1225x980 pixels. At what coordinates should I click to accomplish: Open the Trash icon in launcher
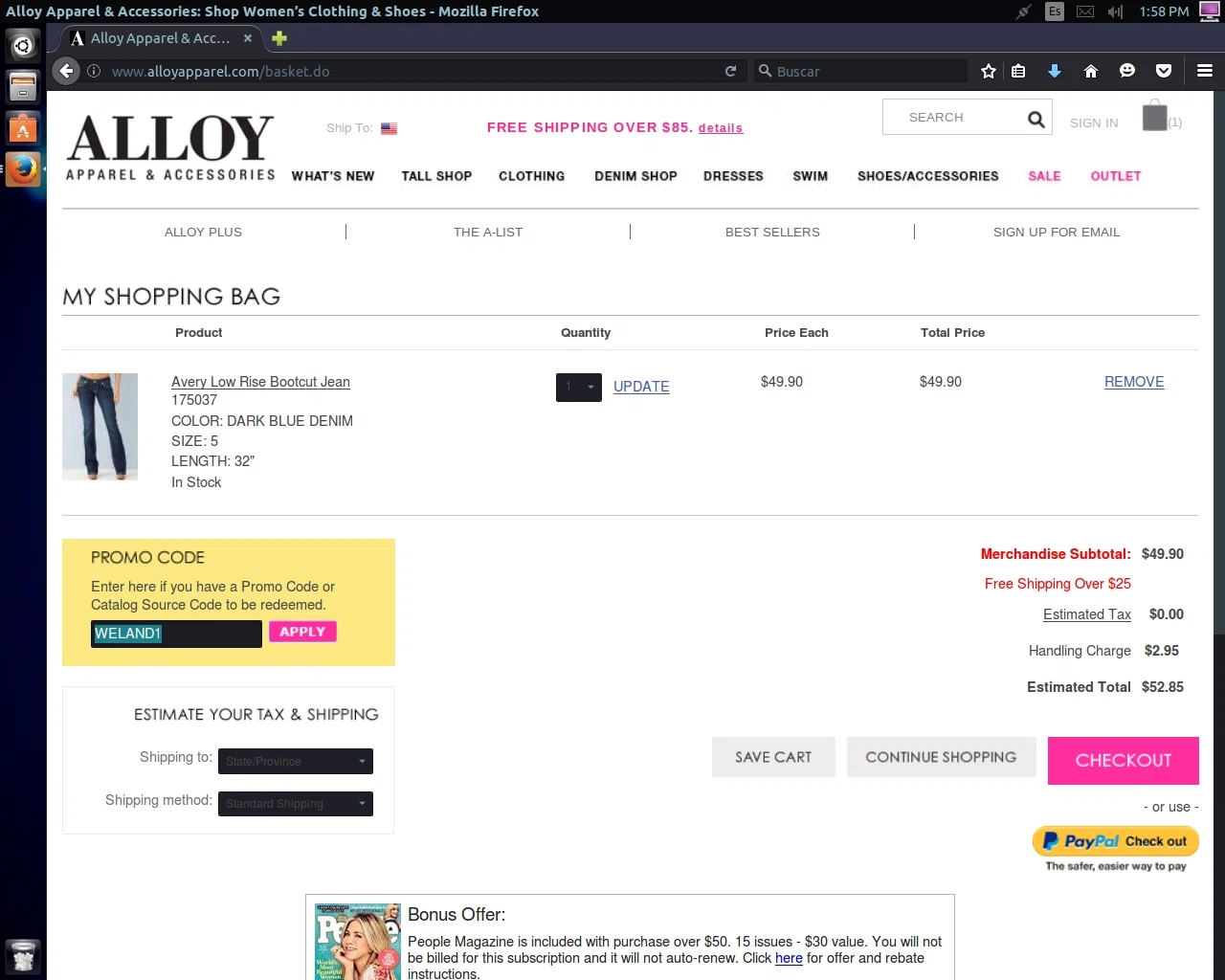click(x=23, y=955)
